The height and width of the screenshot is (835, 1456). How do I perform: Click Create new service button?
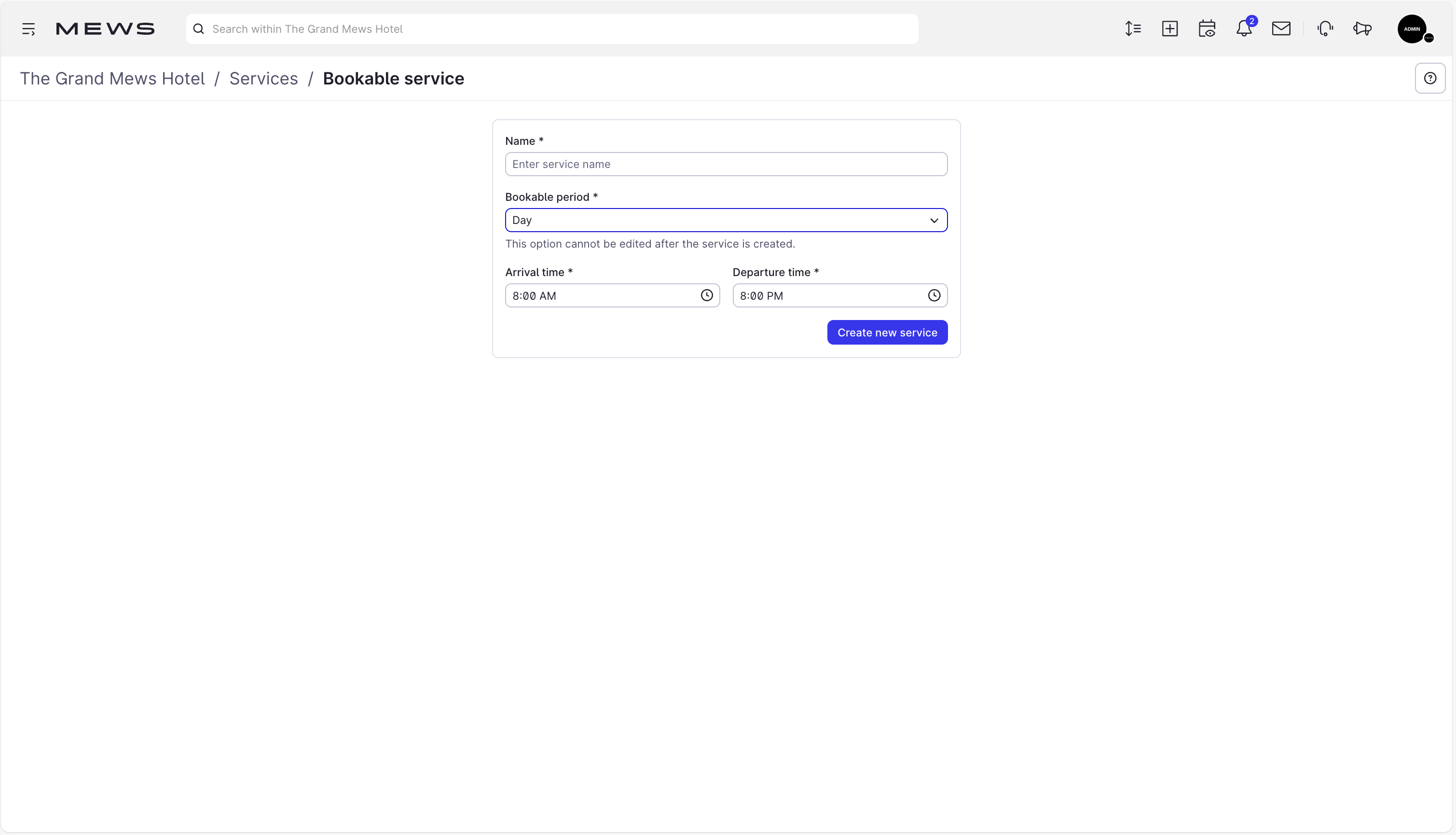pos(887,333)
